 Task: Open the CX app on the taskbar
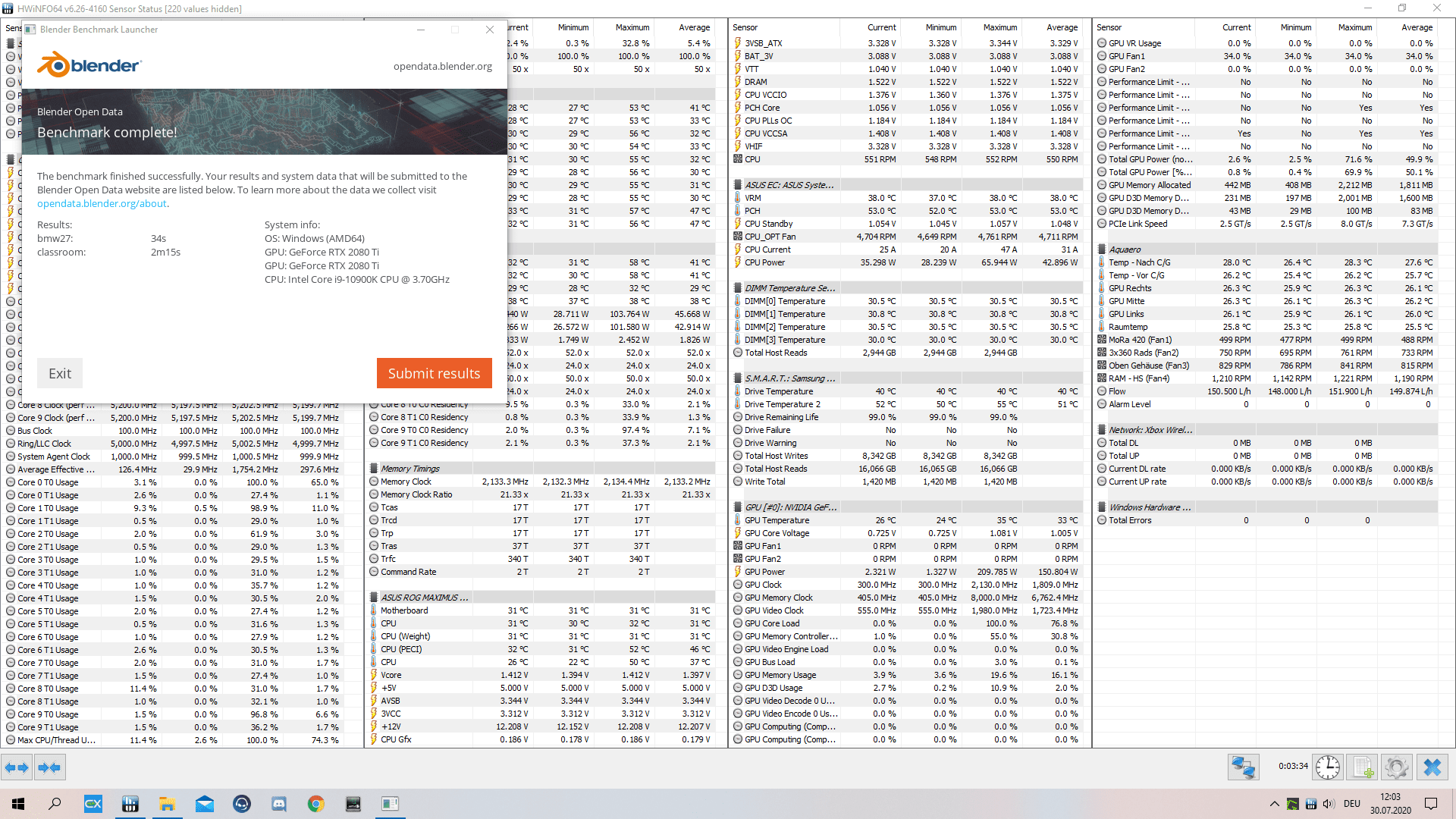click(x=93, y=804)
